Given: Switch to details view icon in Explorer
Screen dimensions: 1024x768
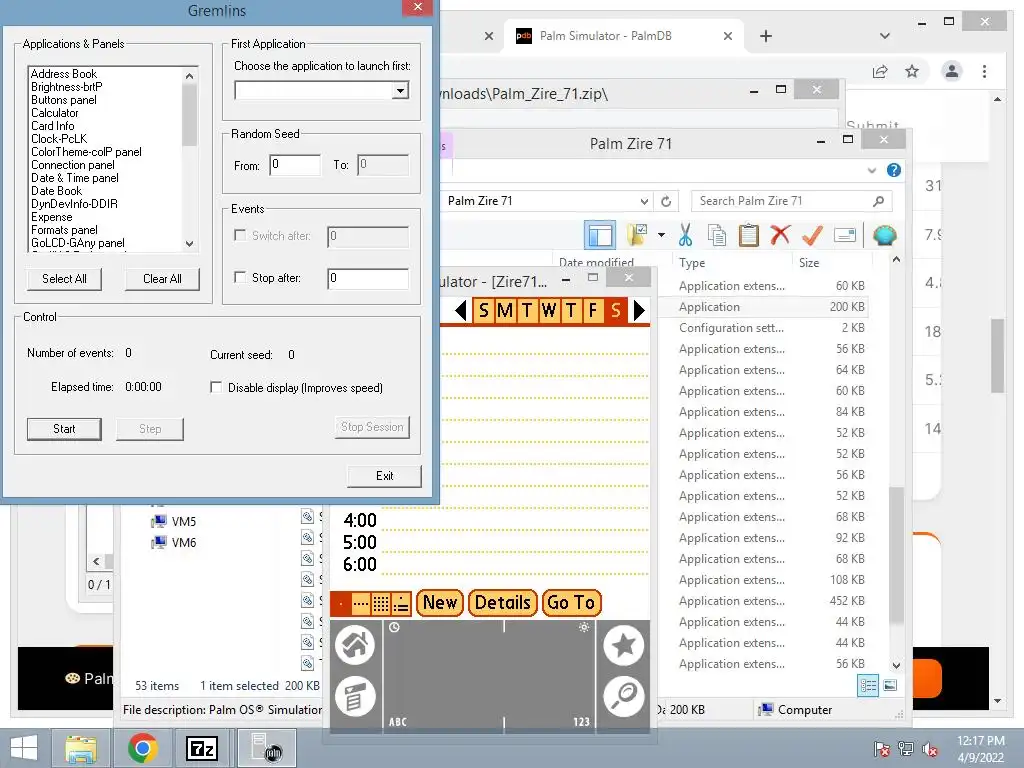Looking at the screenshot, I should pyautogui.click(x=868, y=686).
